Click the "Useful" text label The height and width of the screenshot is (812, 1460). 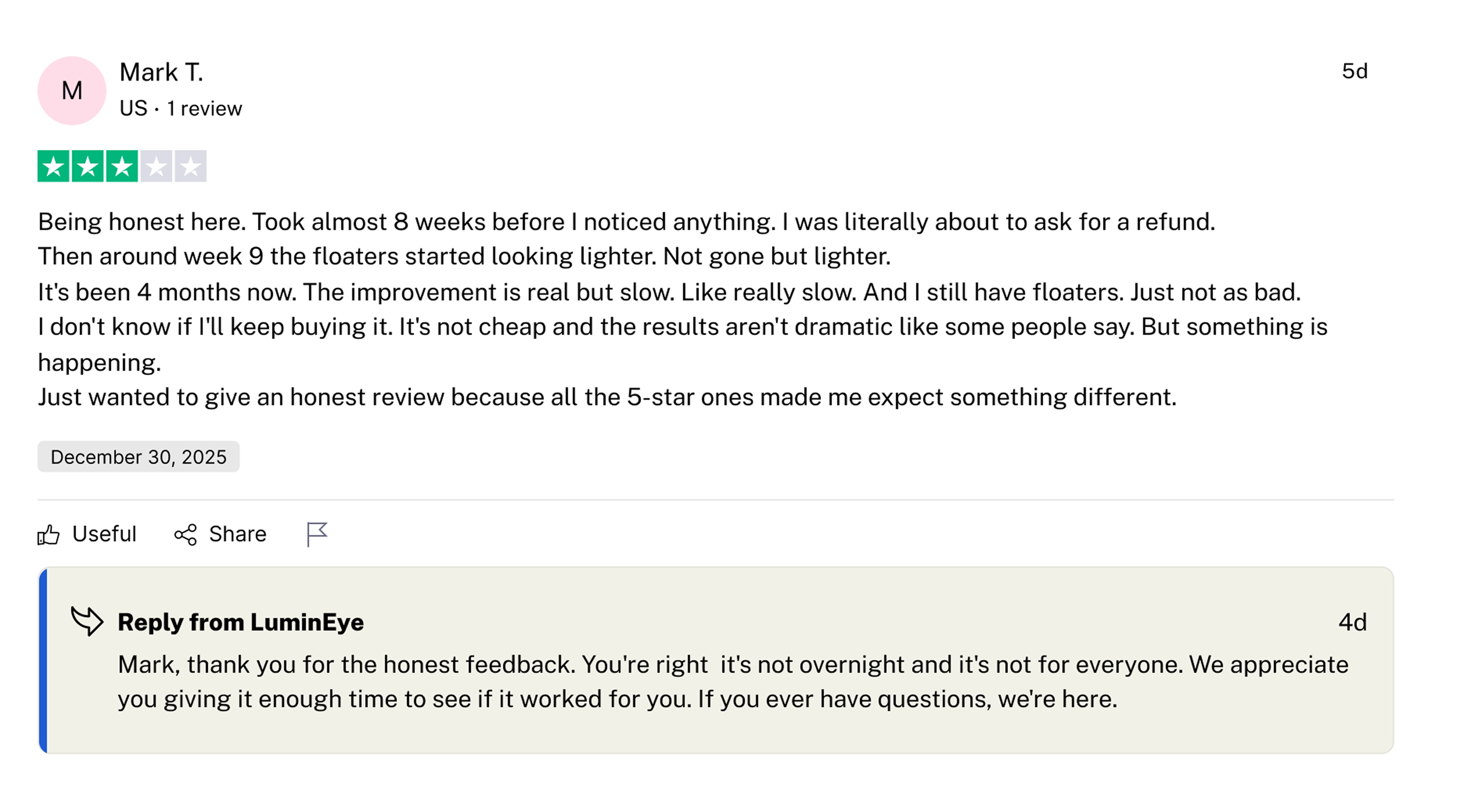point(104,534)
